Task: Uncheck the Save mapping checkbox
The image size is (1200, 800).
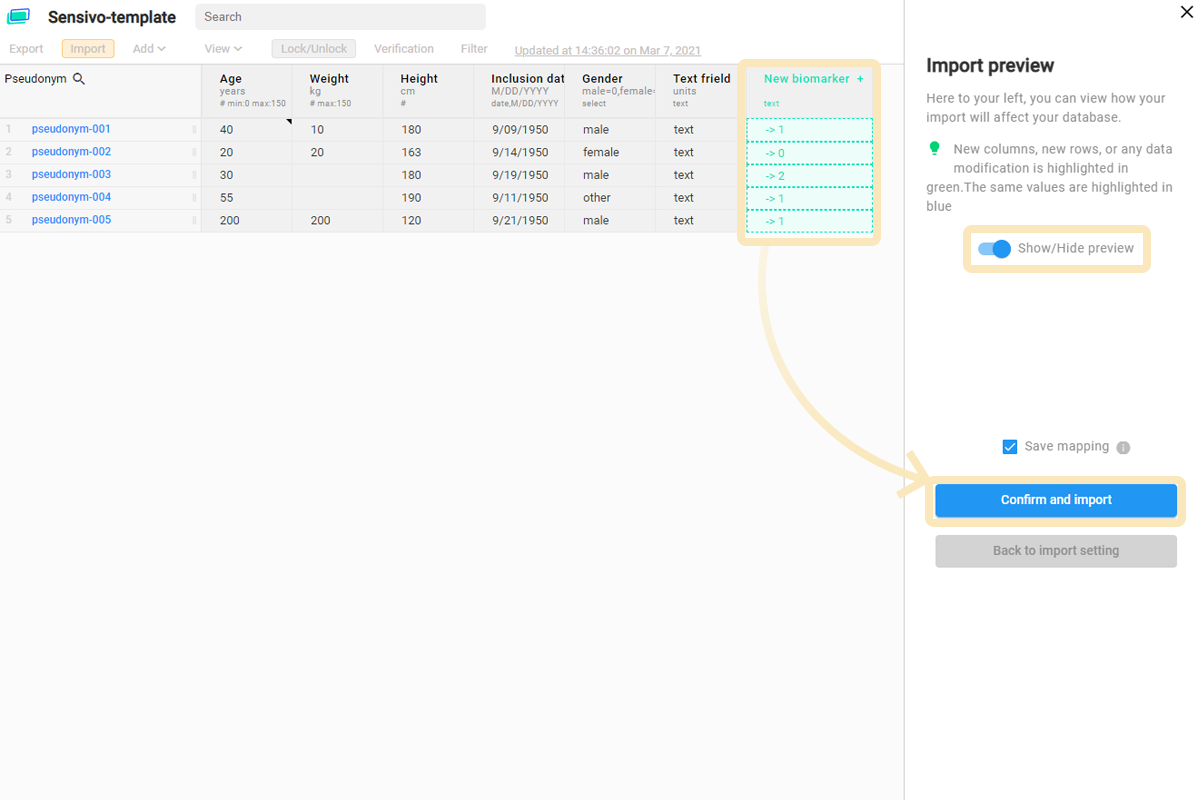Action: point(1010,447)
